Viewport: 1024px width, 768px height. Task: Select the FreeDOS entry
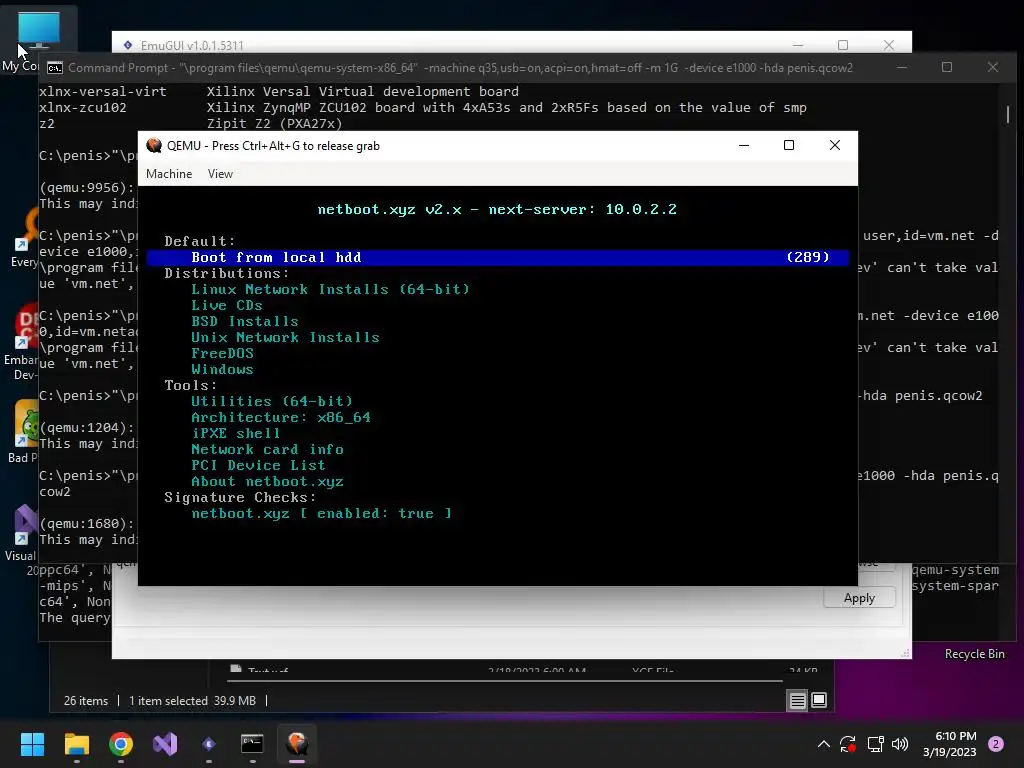tap(222, 353)
